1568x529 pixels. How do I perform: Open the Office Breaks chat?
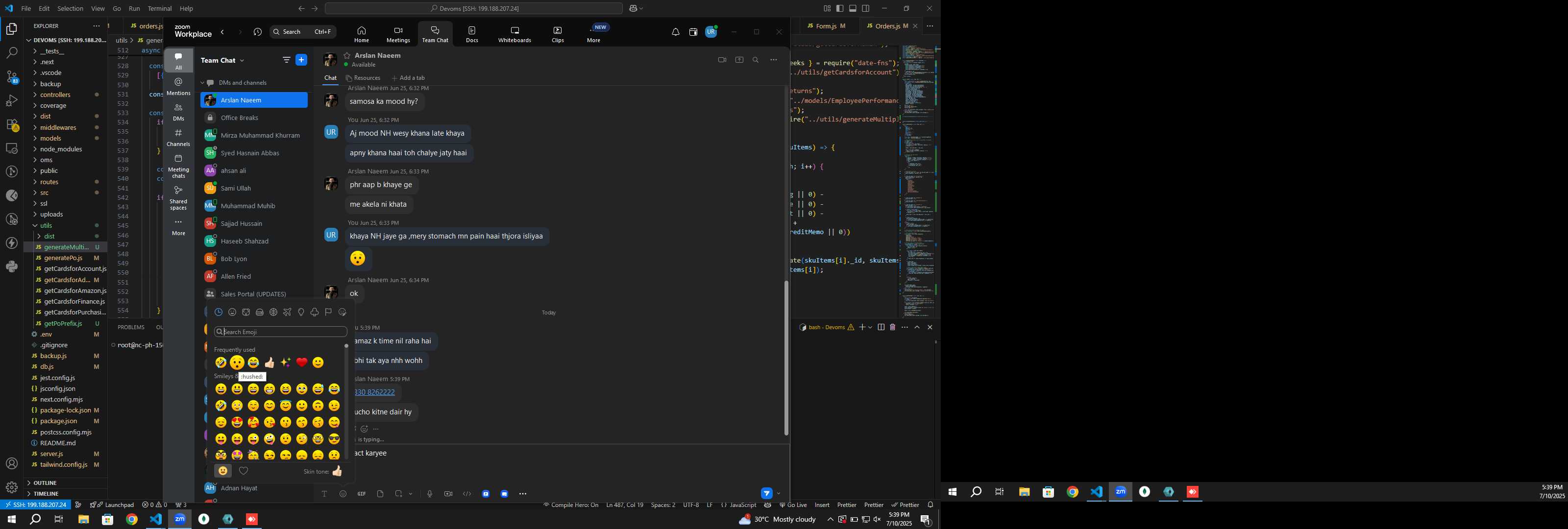pyautogui.click(x=254, y=118)
